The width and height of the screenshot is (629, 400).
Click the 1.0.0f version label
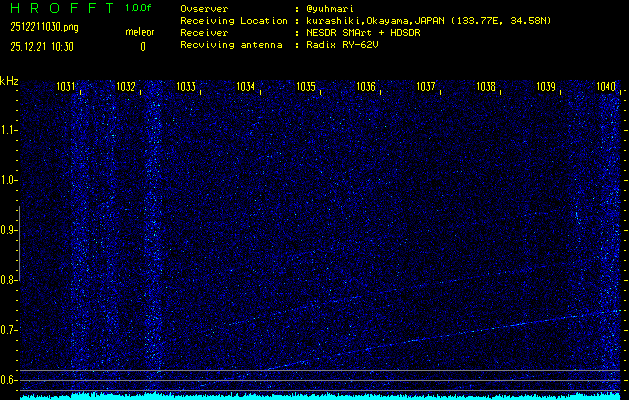[139, 8]
